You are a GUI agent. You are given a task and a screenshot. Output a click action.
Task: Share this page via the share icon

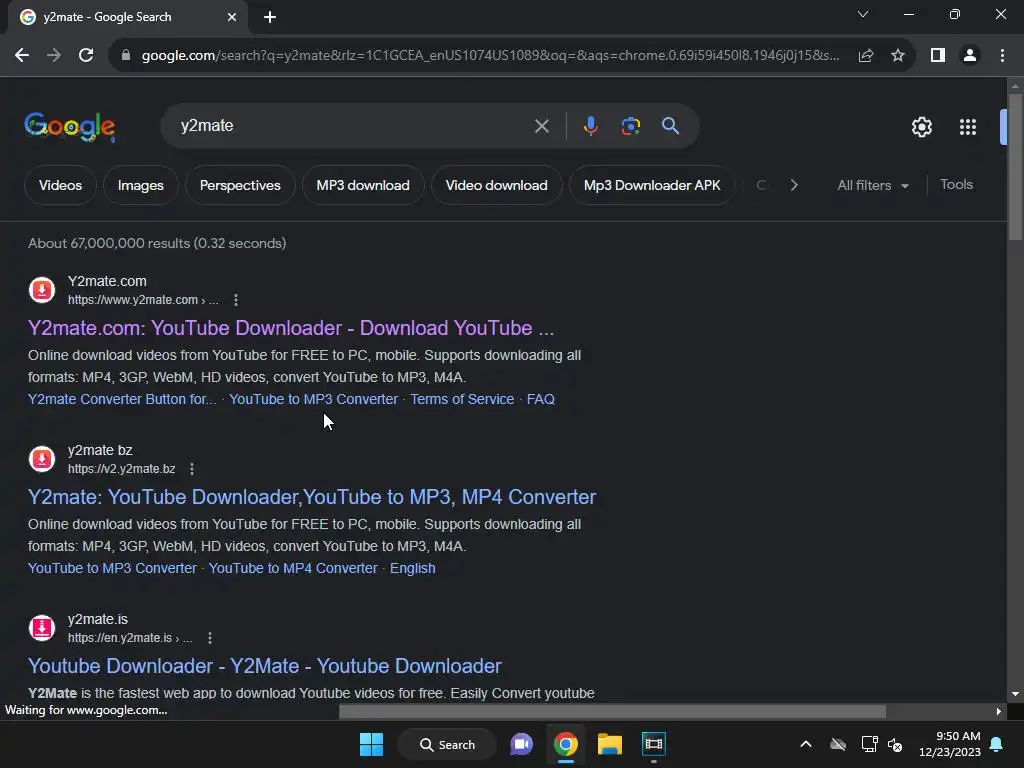866,56
